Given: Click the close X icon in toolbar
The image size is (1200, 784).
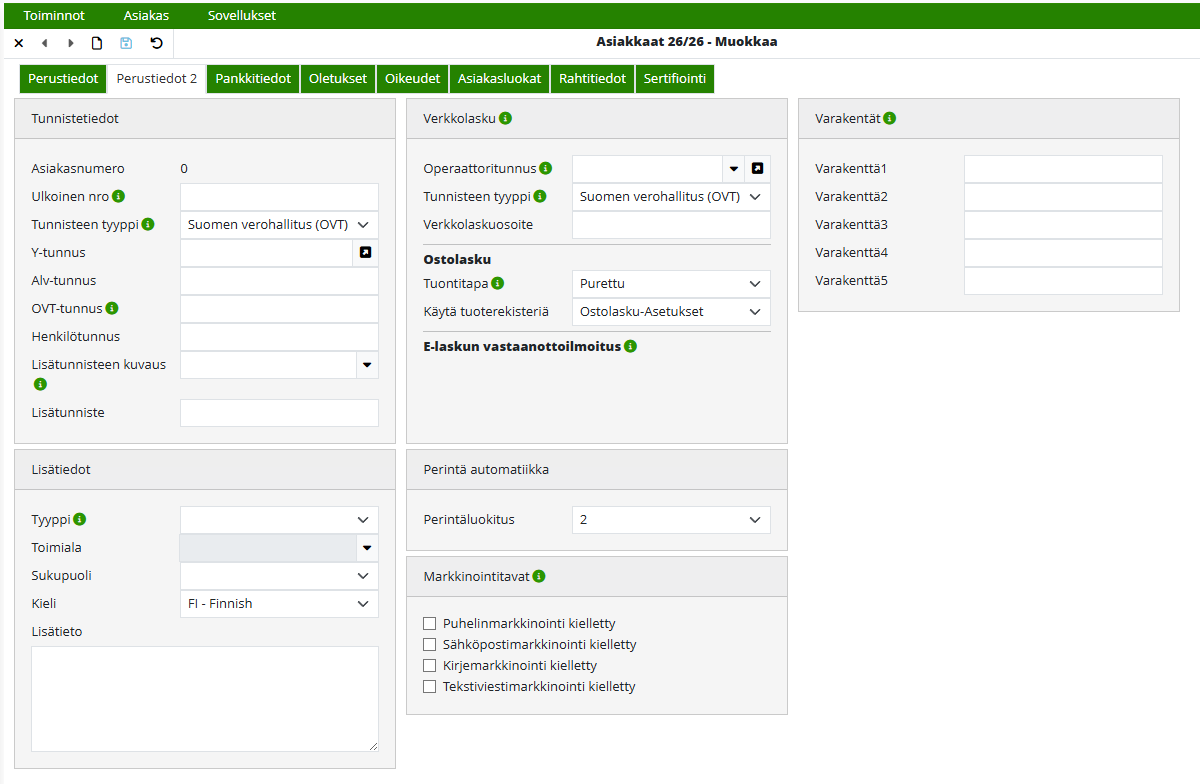Looking at the screenshot, I should click(19, 43).
